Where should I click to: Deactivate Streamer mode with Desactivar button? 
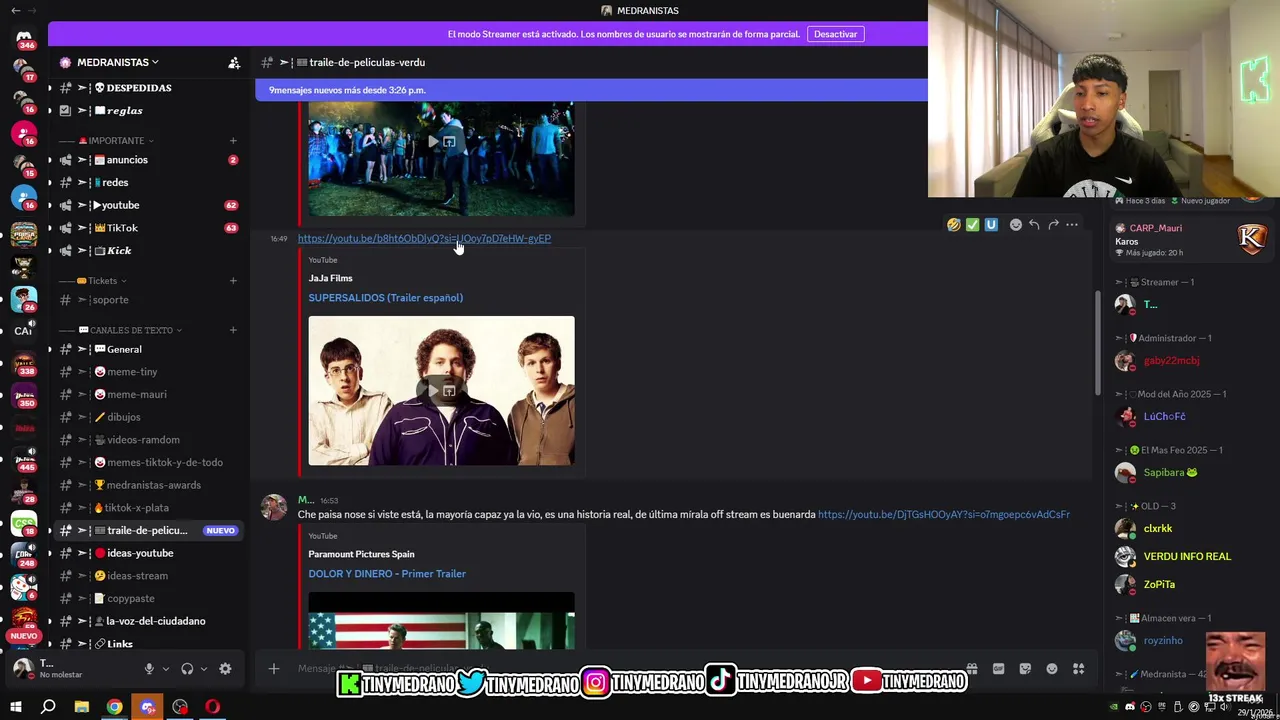835,34
